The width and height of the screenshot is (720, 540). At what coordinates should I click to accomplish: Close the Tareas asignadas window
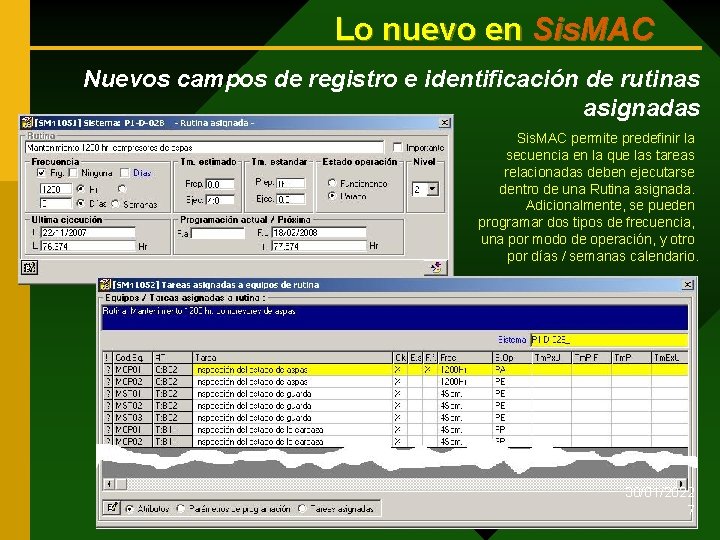click(x=687, y=285)
